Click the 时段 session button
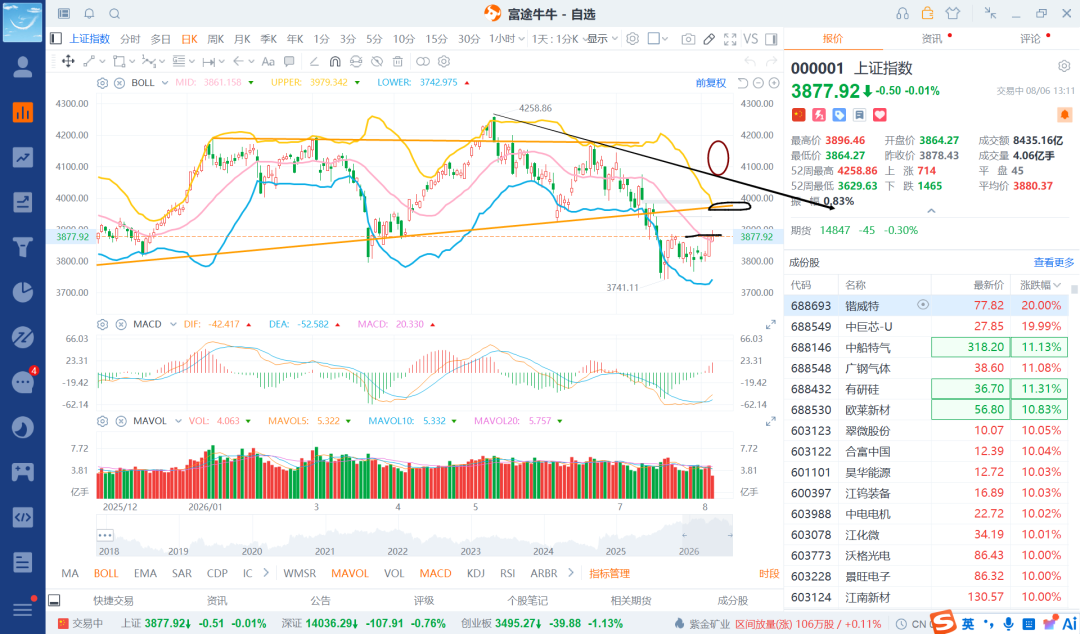Viewport: 1080px width, 634px height. (x=769, y=573)
